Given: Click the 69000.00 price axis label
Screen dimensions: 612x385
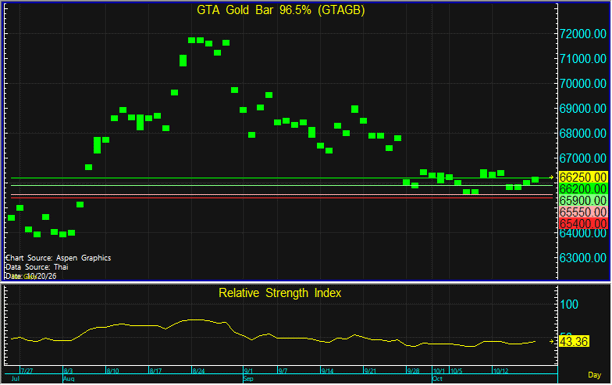Looking at the screenshot, I should click(583, 109).
